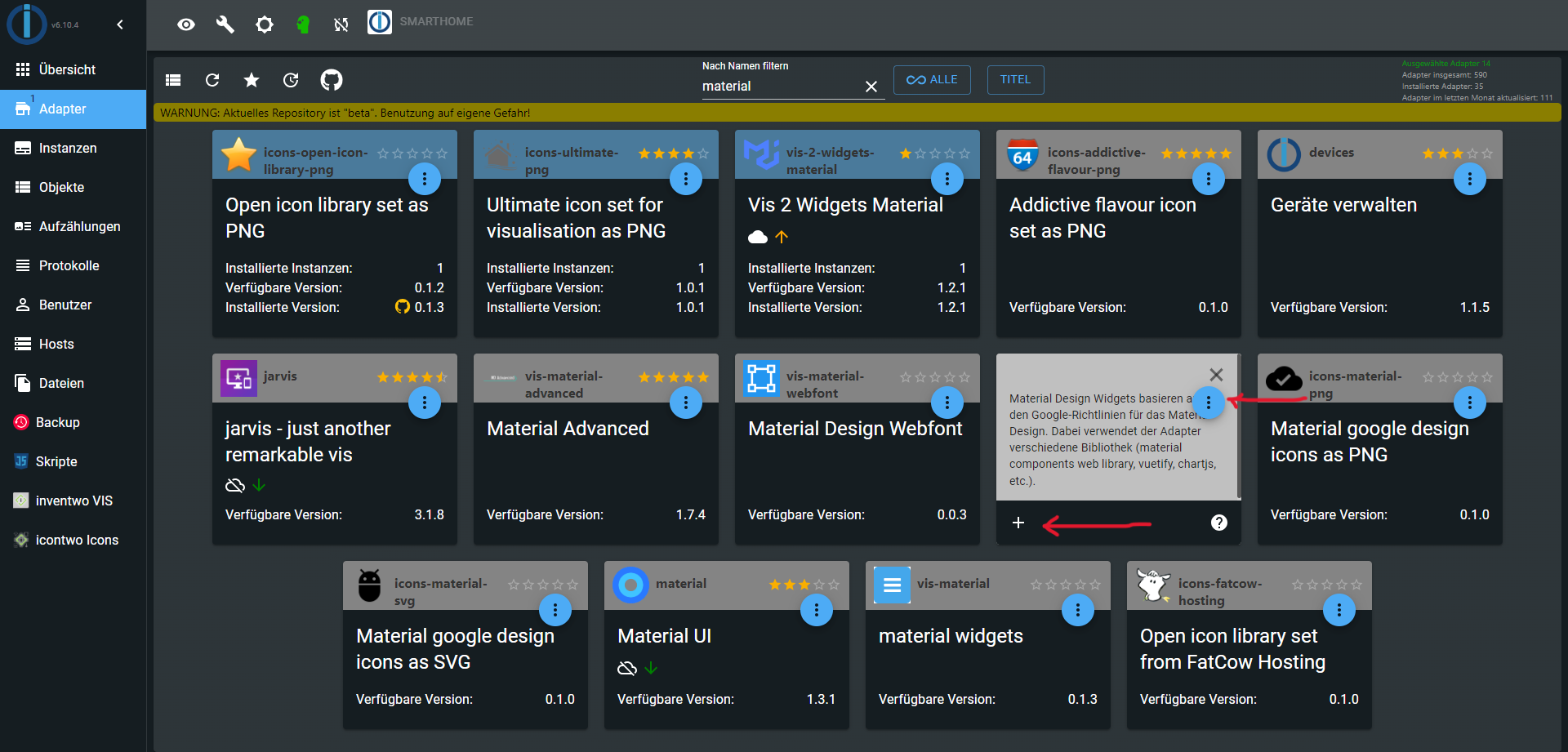Toggle the theme brightness icon

tap(264, 24)
